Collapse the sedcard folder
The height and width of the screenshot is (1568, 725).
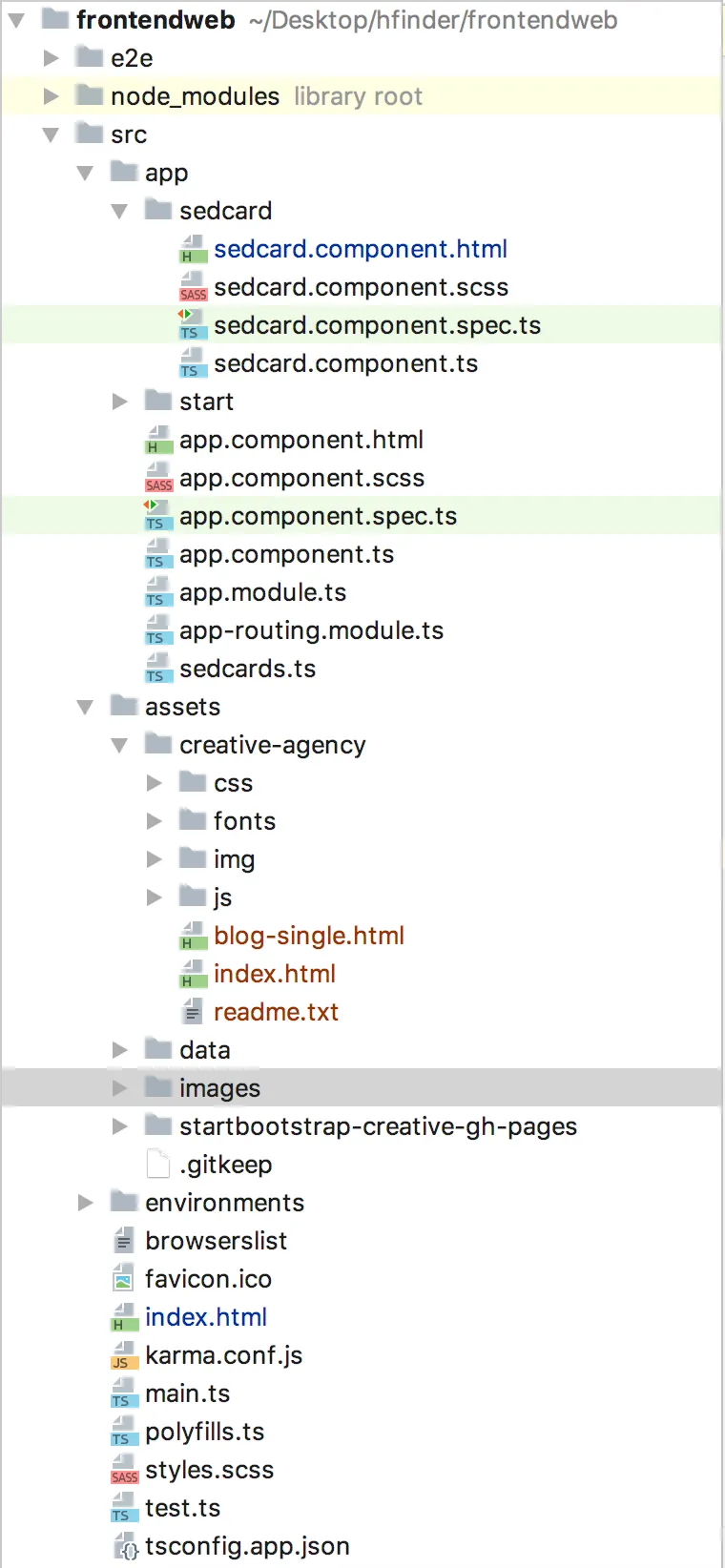(x=119, y=211)
